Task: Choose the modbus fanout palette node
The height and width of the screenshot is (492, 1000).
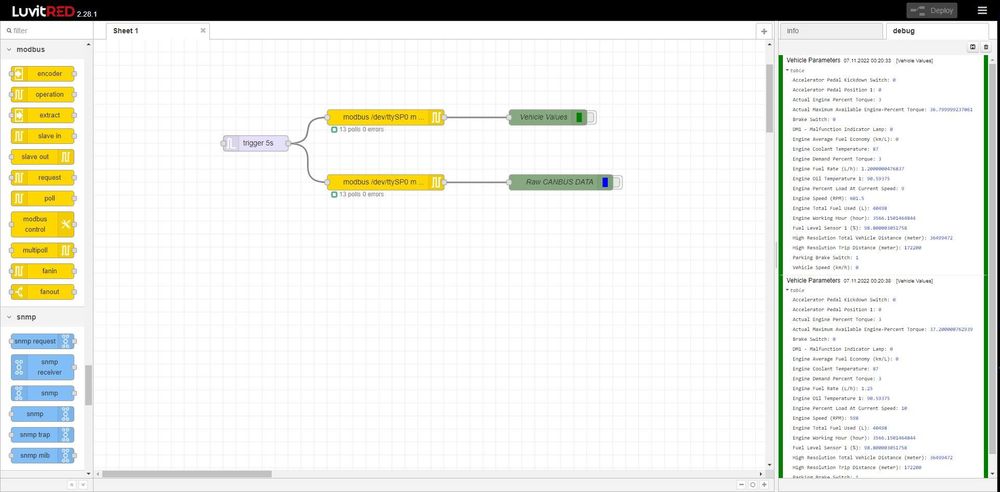Action: pyautogui.click(x=42, y=292)
